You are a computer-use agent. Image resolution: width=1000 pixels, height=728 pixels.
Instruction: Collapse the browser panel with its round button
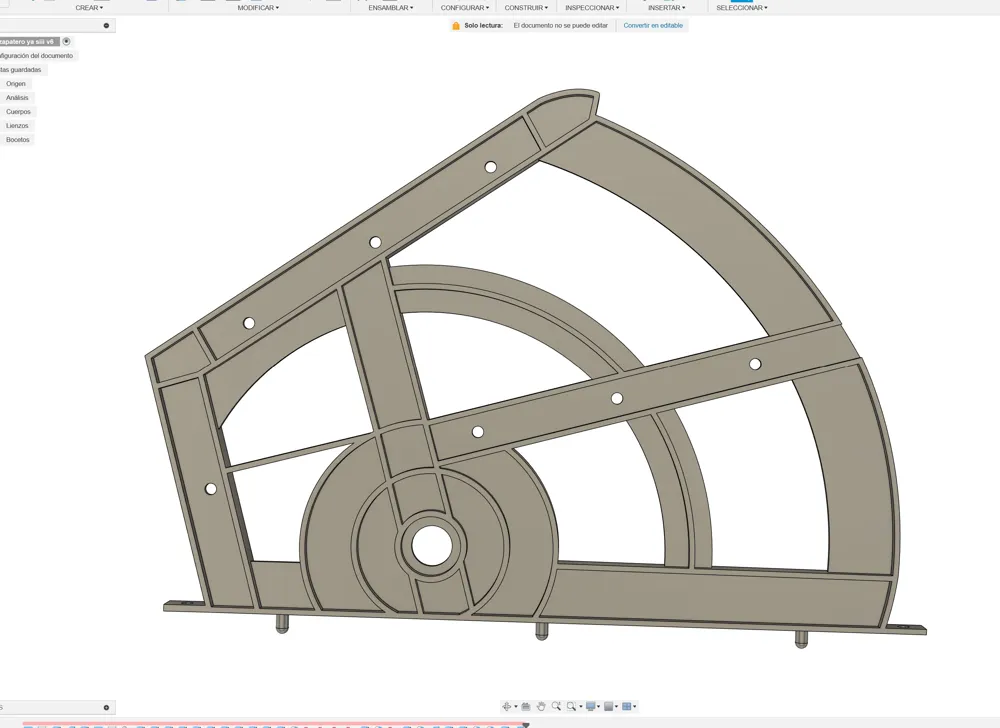(107, 25)
